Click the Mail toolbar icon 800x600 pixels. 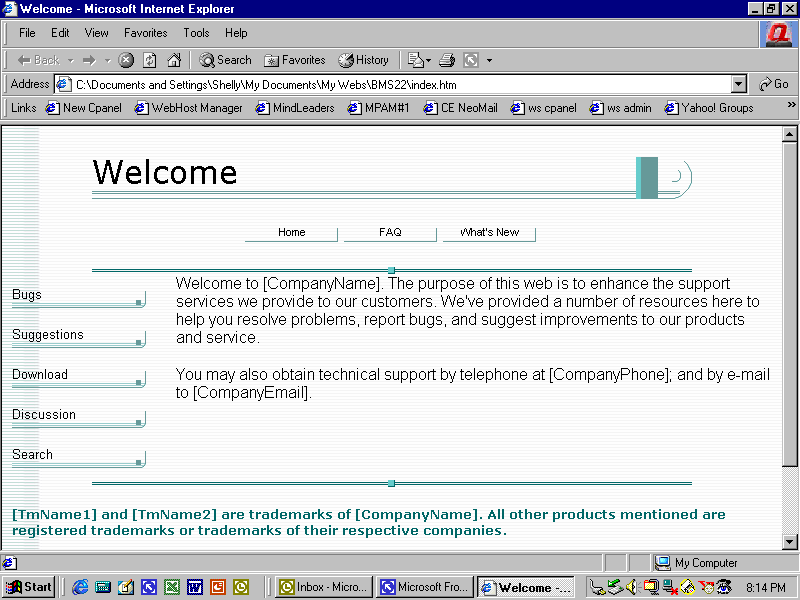point(416,60)
